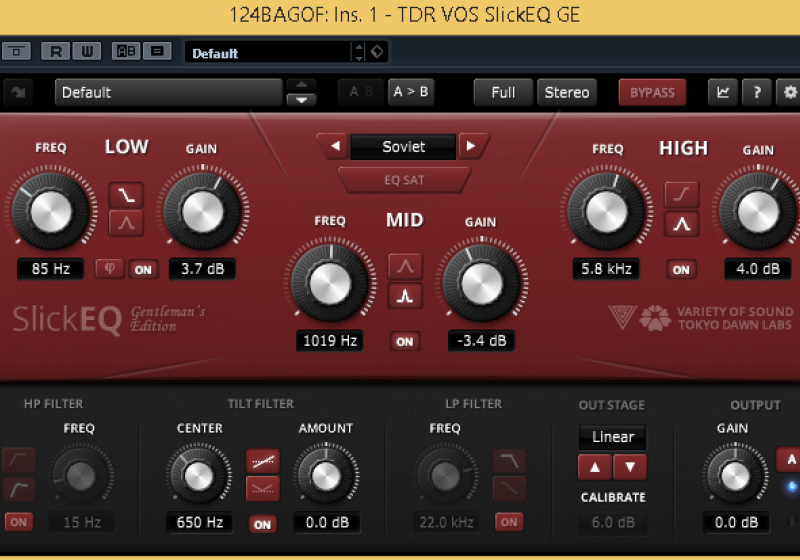800x560 pixels.
Task: Enable the EQ SAT button
Action: click(x=404, y=180)
